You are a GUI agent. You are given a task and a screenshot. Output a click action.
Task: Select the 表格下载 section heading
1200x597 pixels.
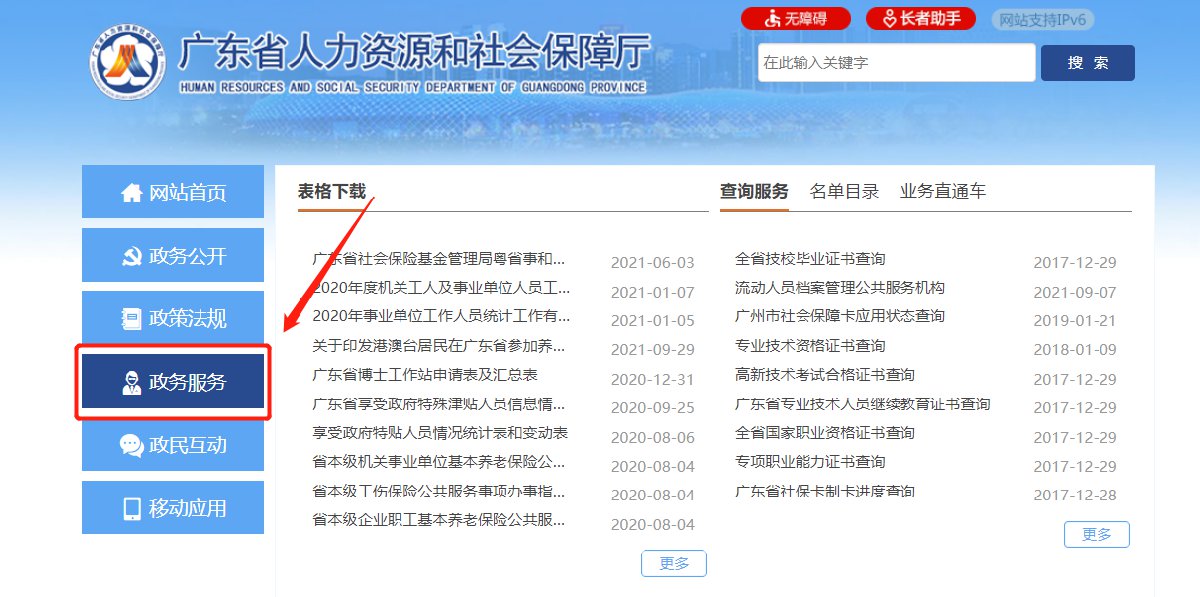(x=332, y=192)
